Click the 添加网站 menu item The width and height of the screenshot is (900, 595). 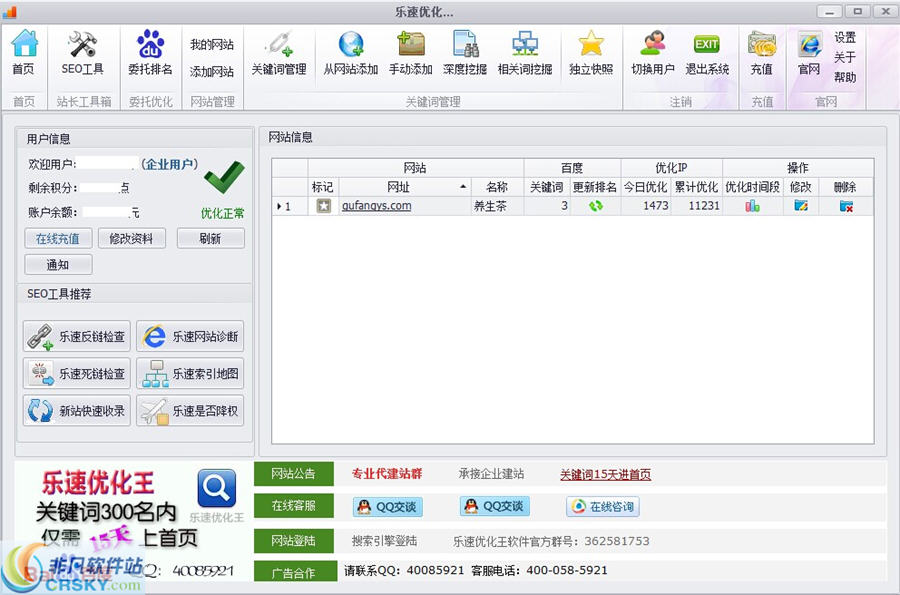pos(212,72)
